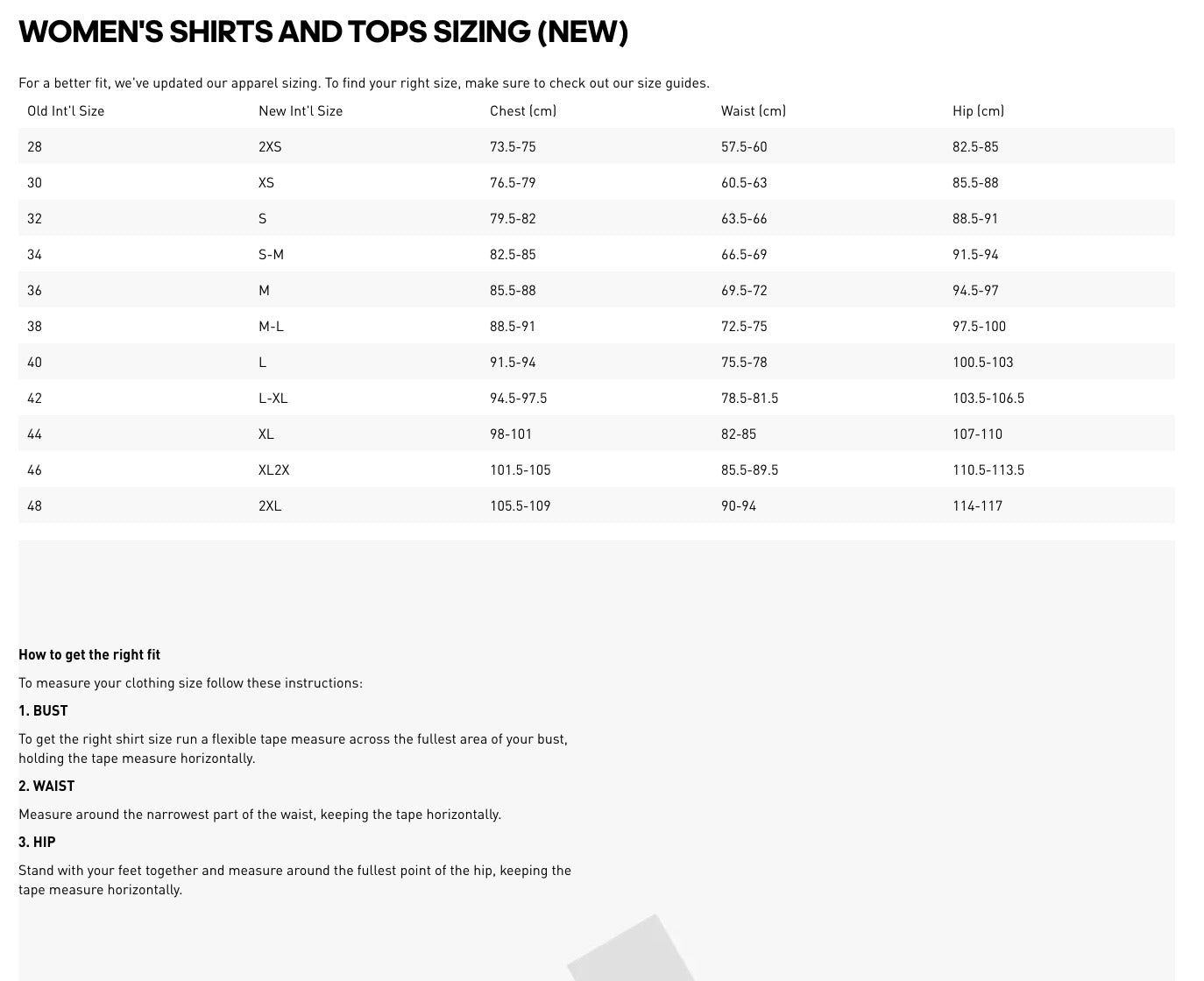The image size is (1204, 981).
Task: Select the Waist (cm) column header
Action: point(754,111)
